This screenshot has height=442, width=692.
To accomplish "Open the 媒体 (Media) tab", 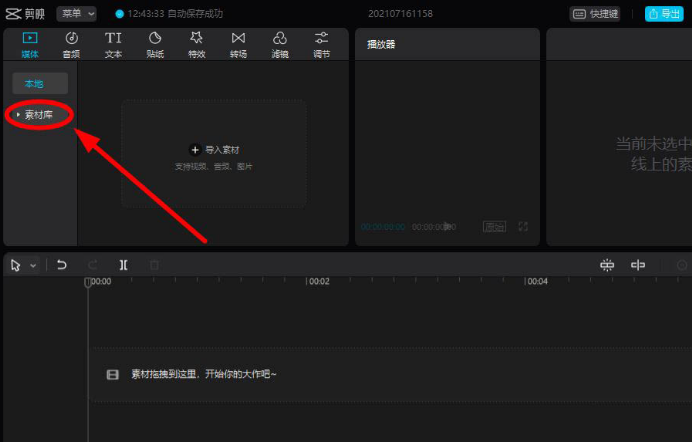I will click(30, 45).
